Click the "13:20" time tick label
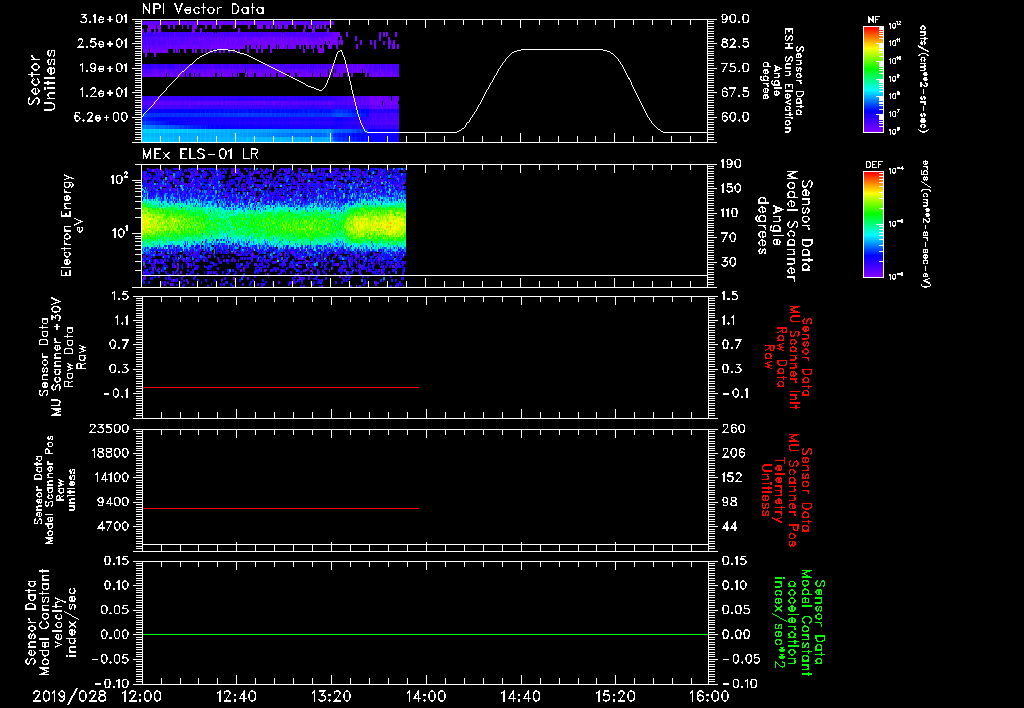This screenshot has width=1024, height=708. [x=331, y=696]
